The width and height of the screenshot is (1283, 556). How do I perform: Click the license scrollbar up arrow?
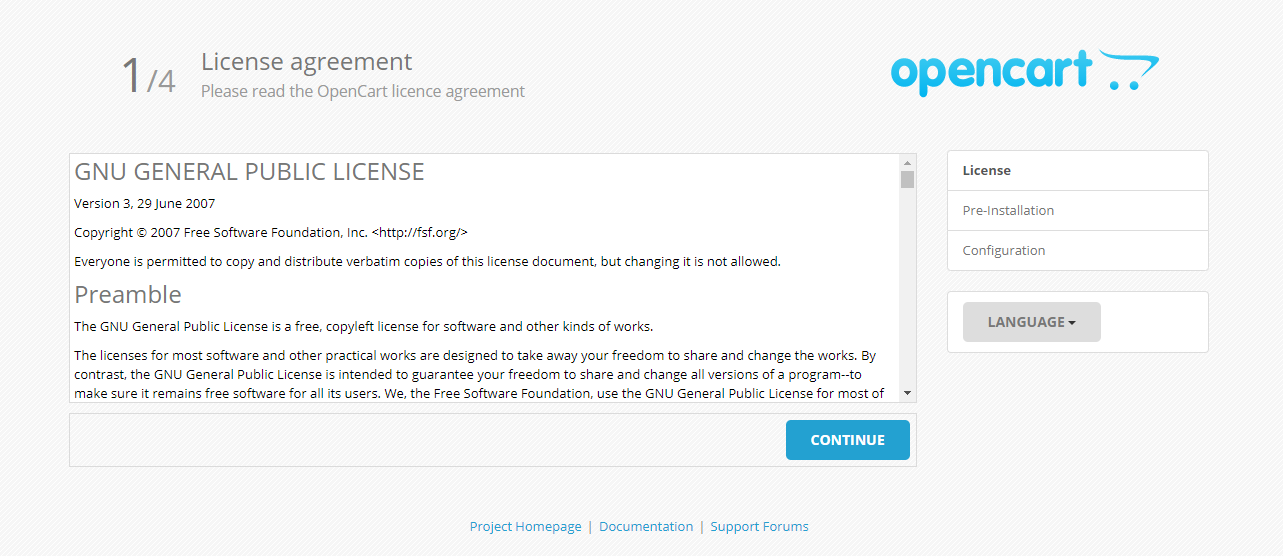(x=907, y=162)
